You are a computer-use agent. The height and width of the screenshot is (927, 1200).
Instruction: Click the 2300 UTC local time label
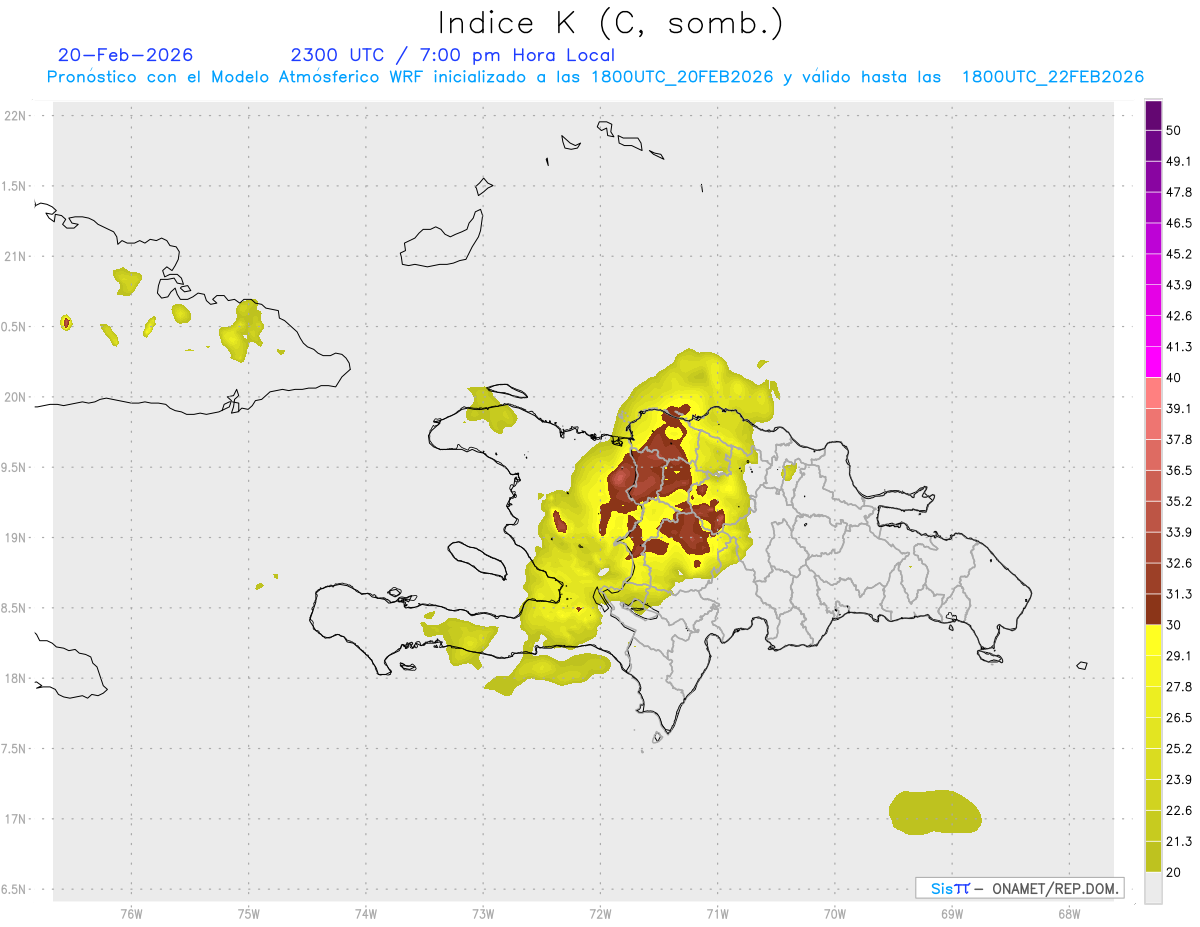tap(453, 55)
